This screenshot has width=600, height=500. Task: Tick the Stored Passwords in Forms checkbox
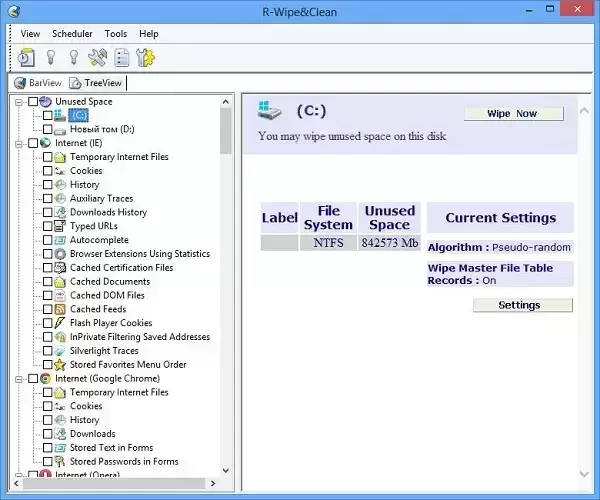coord(47,462)
